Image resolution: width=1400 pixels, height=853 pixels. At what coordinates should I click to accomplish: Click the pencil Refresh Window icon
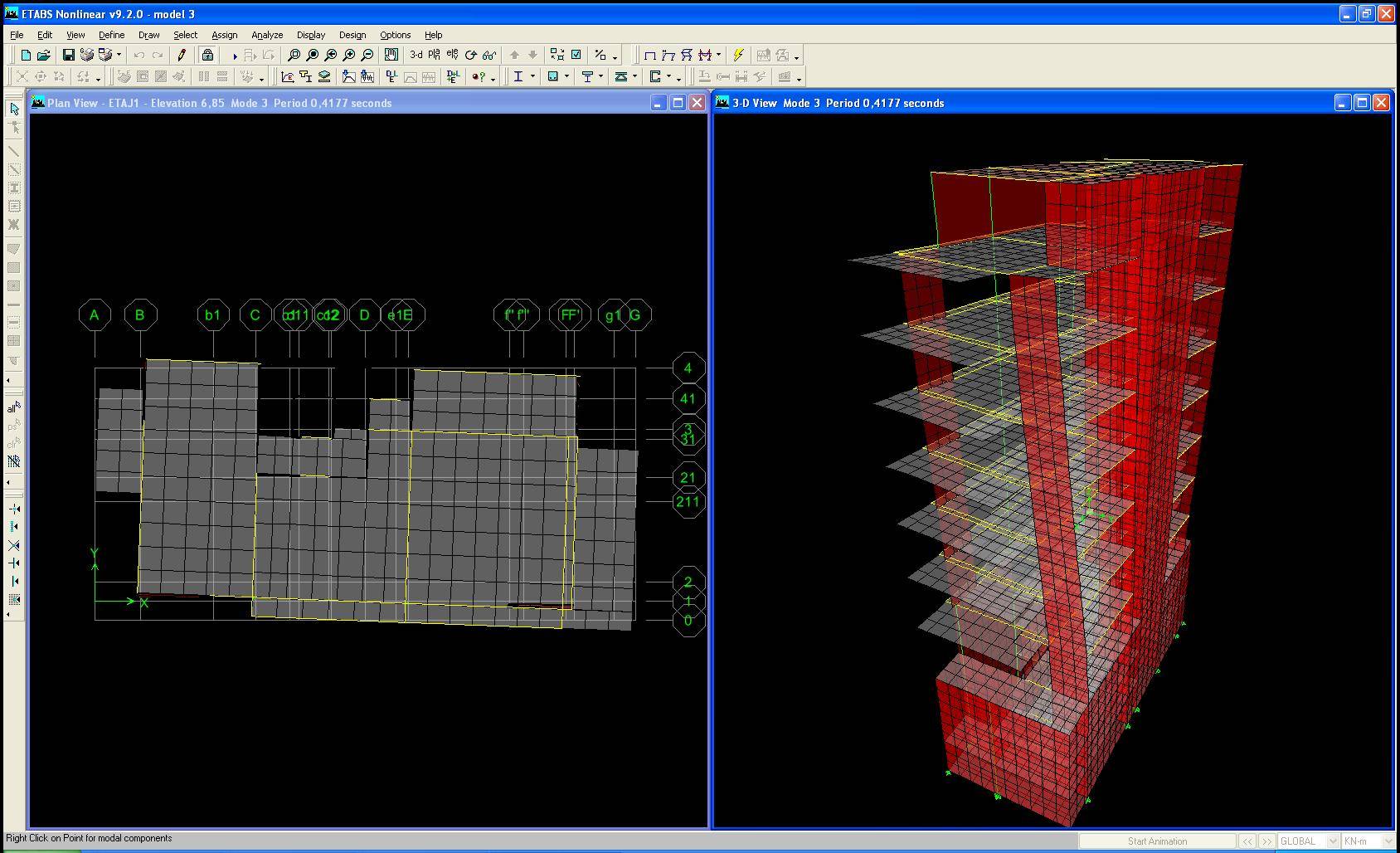pos(182,56)
